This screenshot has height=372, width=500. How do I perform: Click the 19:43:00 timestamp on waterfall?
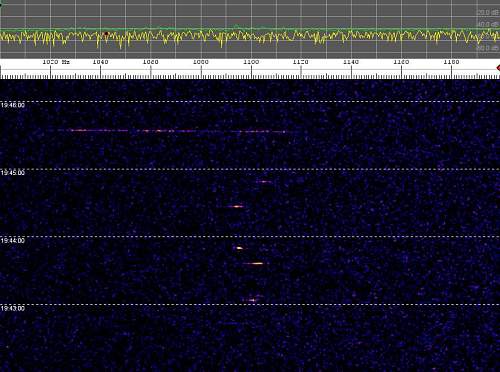point(13,308)
